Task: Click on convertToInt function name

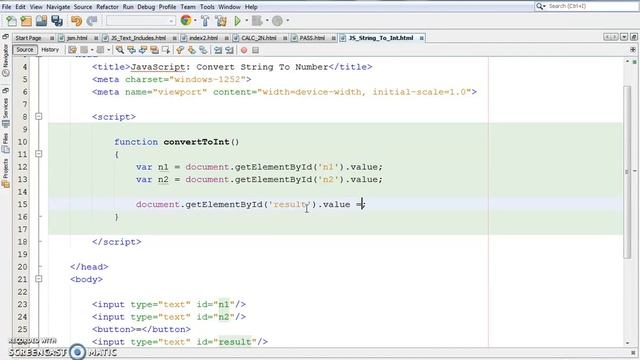Action: [197, 142]
